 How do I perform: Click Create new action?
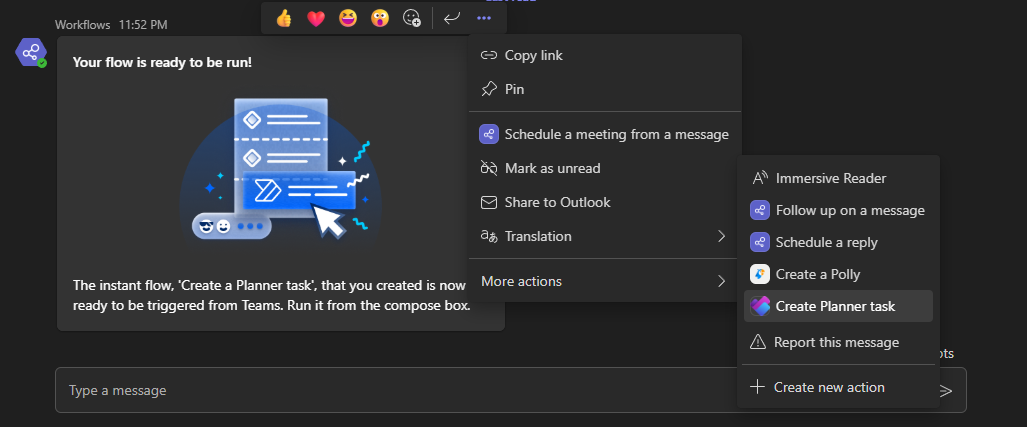[838, 387]
